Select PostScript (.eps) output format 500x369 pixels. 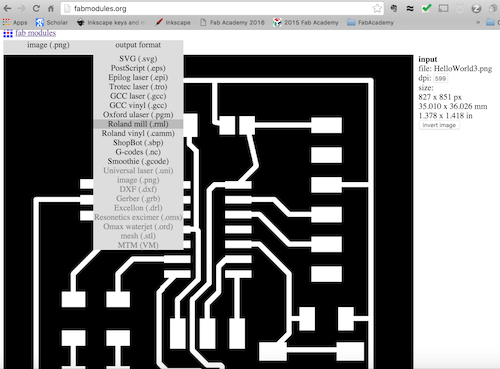(138, 68)
